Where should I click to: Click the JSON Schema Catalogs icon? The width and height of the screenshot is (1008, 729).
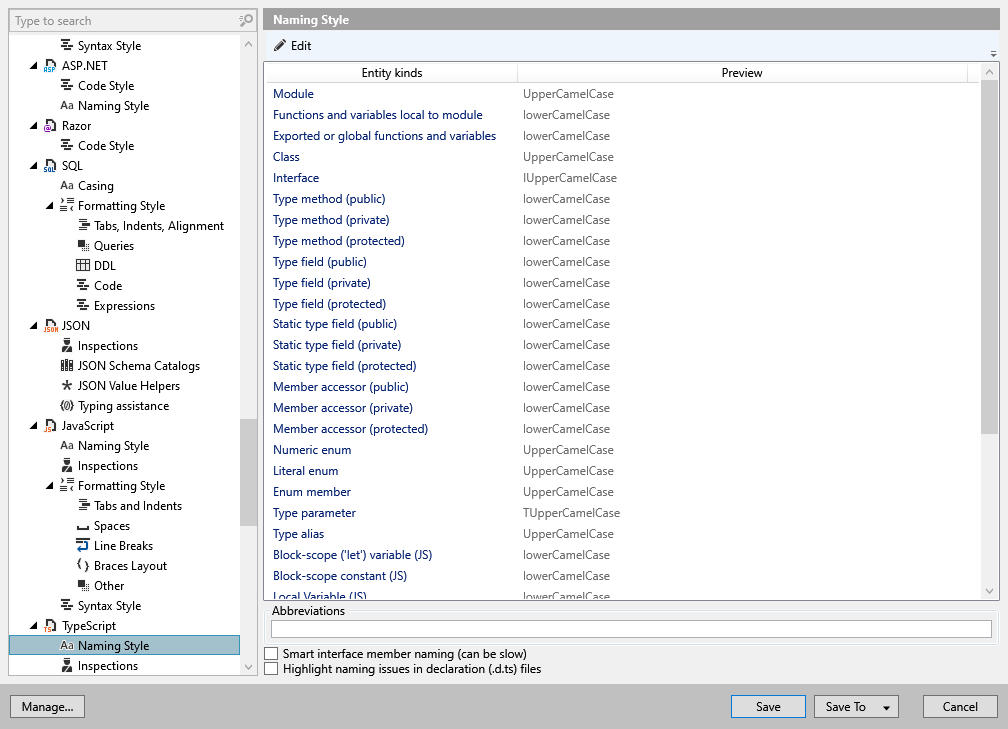tap(67, 366)
